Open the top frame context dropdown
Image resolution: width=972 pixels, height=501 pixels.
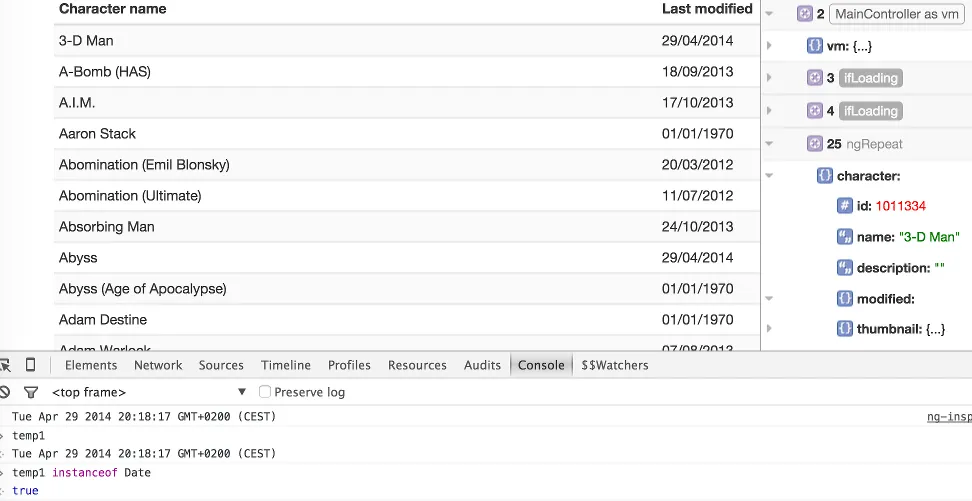pos(148,392)
